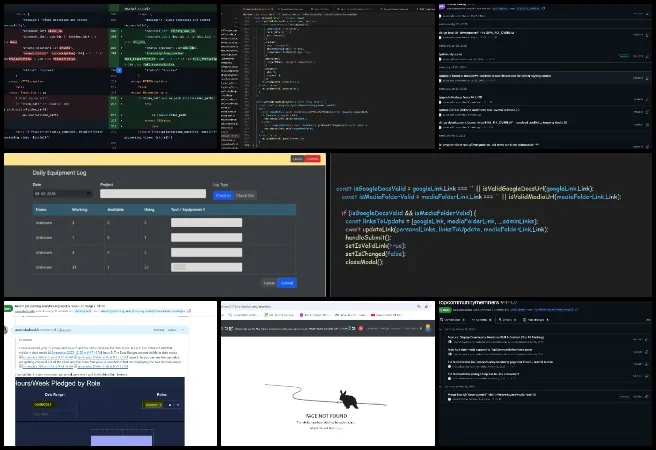This screenshot has width=656, height=450.
Task: Click the red notification badge in dark navbar
Action: pyautogui.click(x=361, y=329)
